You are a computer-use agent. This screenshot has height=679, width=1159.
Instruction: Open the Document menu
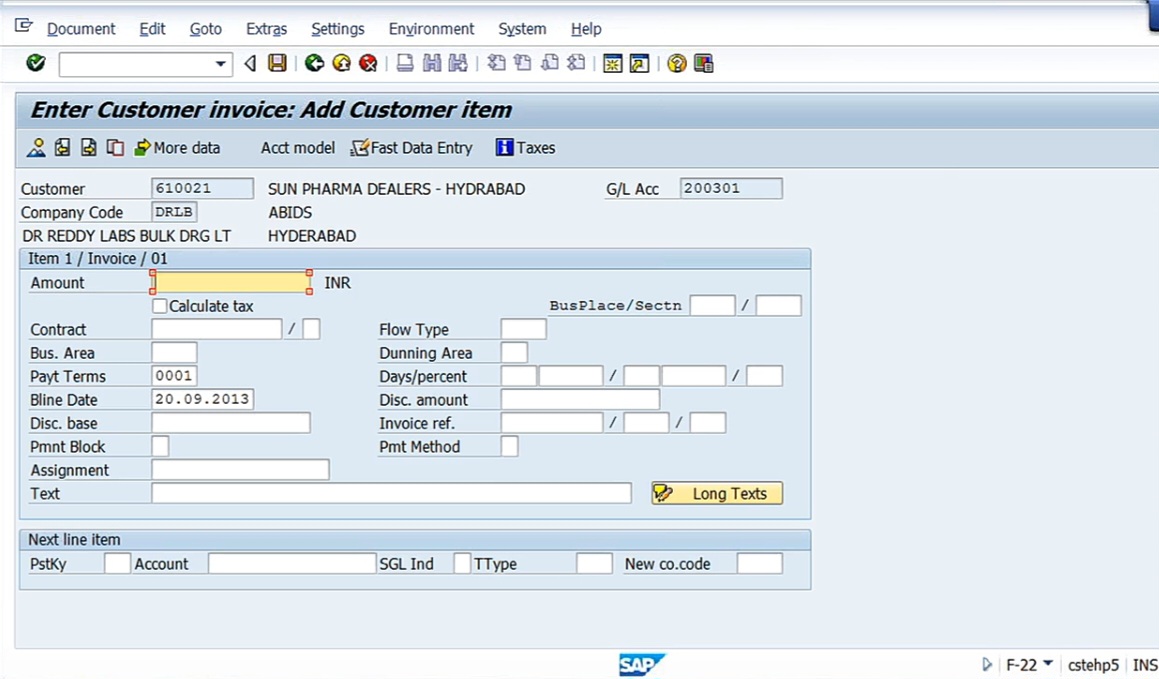coord(81,29)
